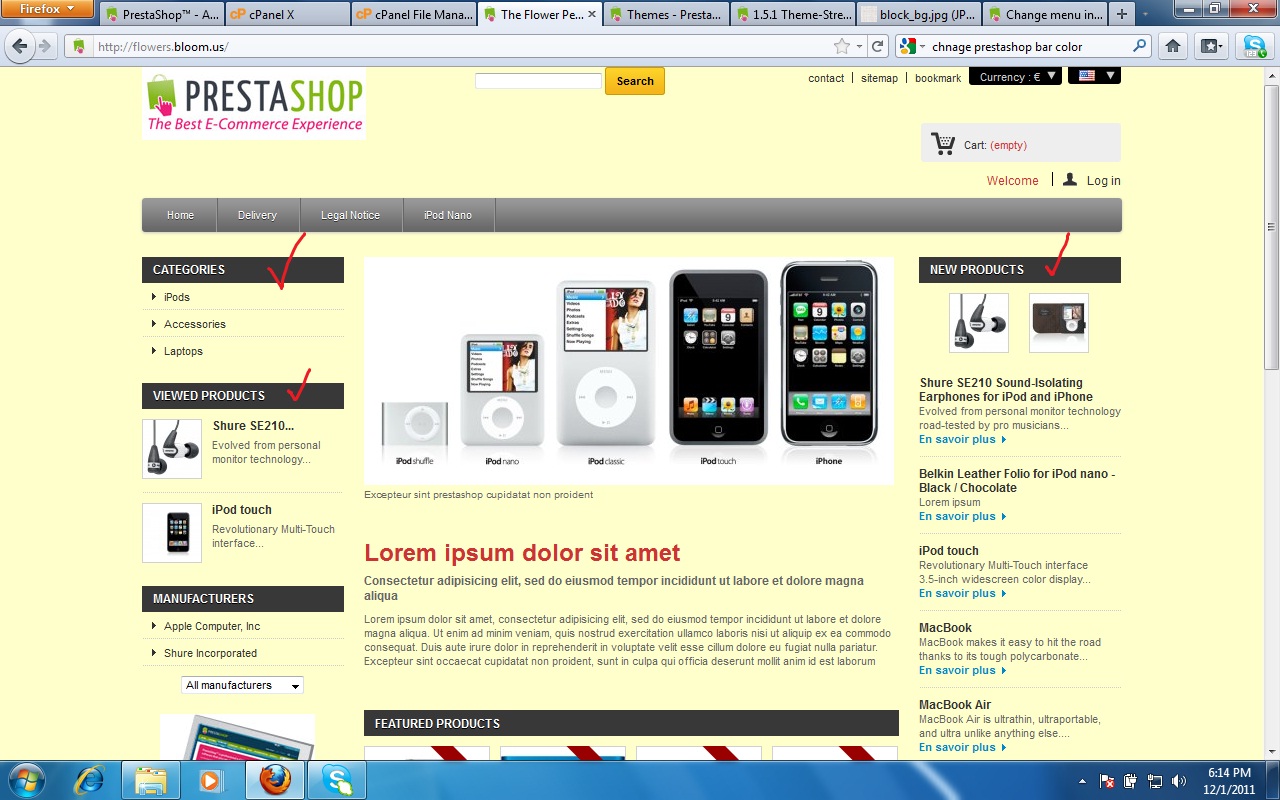
Task: Click the yellow Search button
Action: point(635,81)
